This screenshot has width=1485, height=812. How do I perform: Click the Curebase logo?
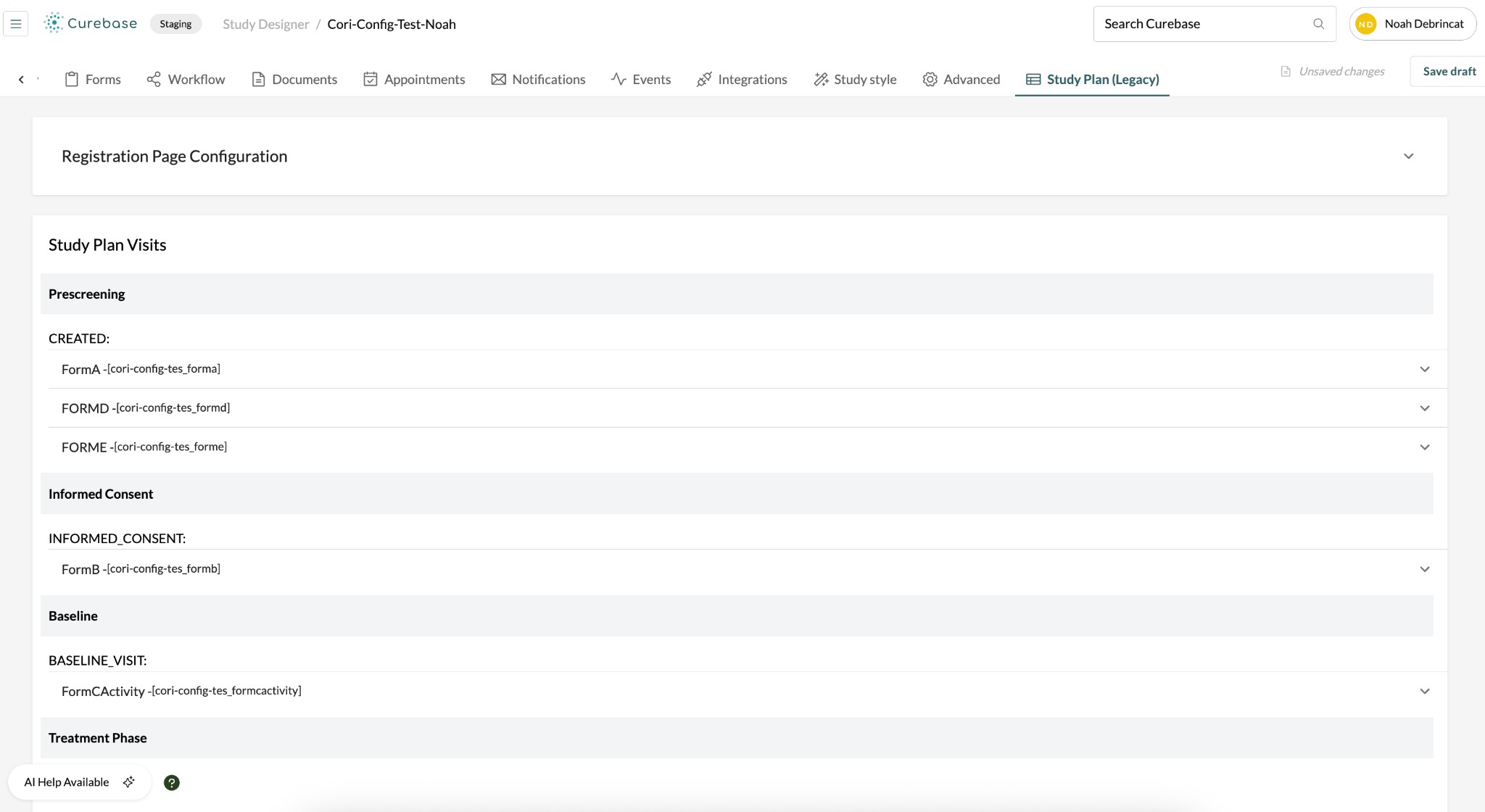90,22
